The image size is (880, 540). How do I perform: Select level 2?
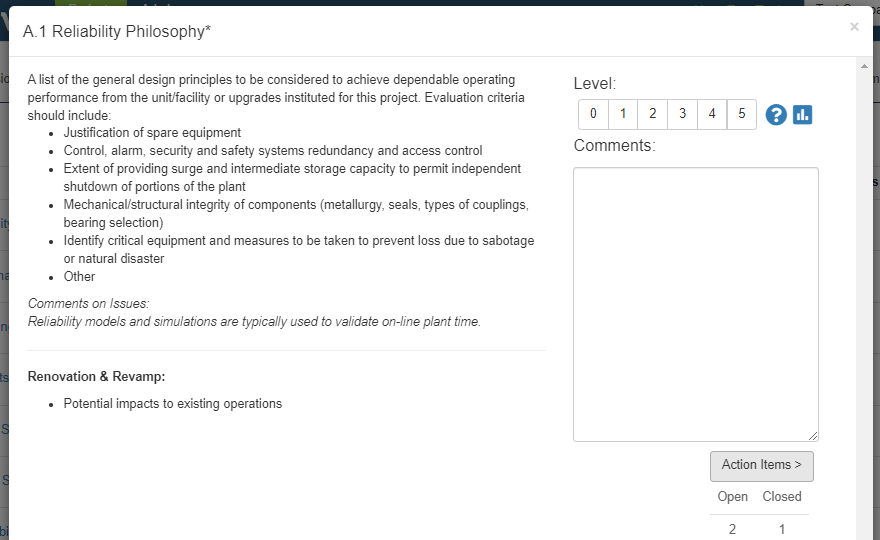tap(653, 114)
